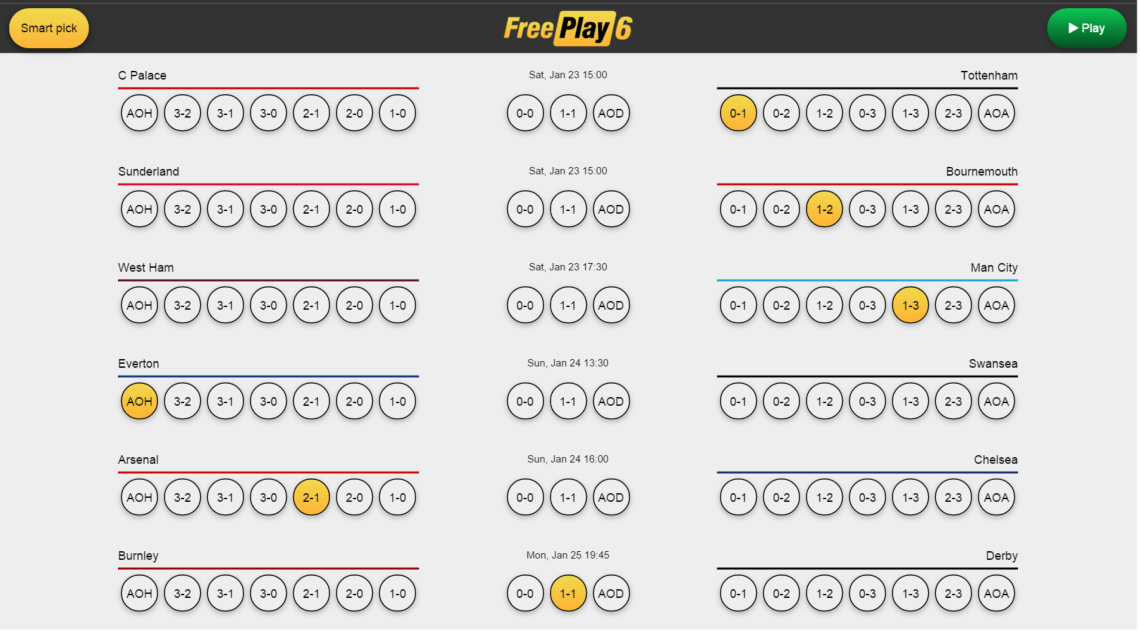Pick 3-0 for West Ham

(x=268, y=305)
